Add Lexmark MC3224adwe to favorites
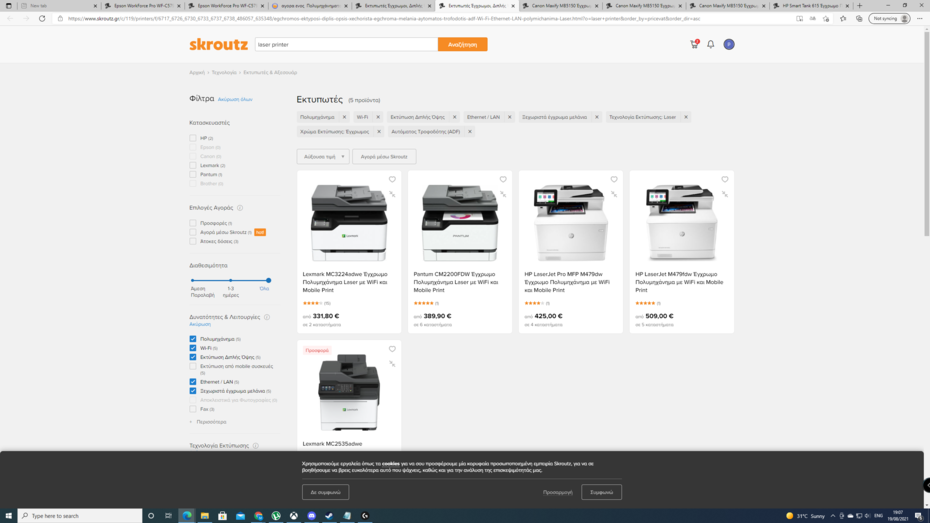 click(392, 179)
